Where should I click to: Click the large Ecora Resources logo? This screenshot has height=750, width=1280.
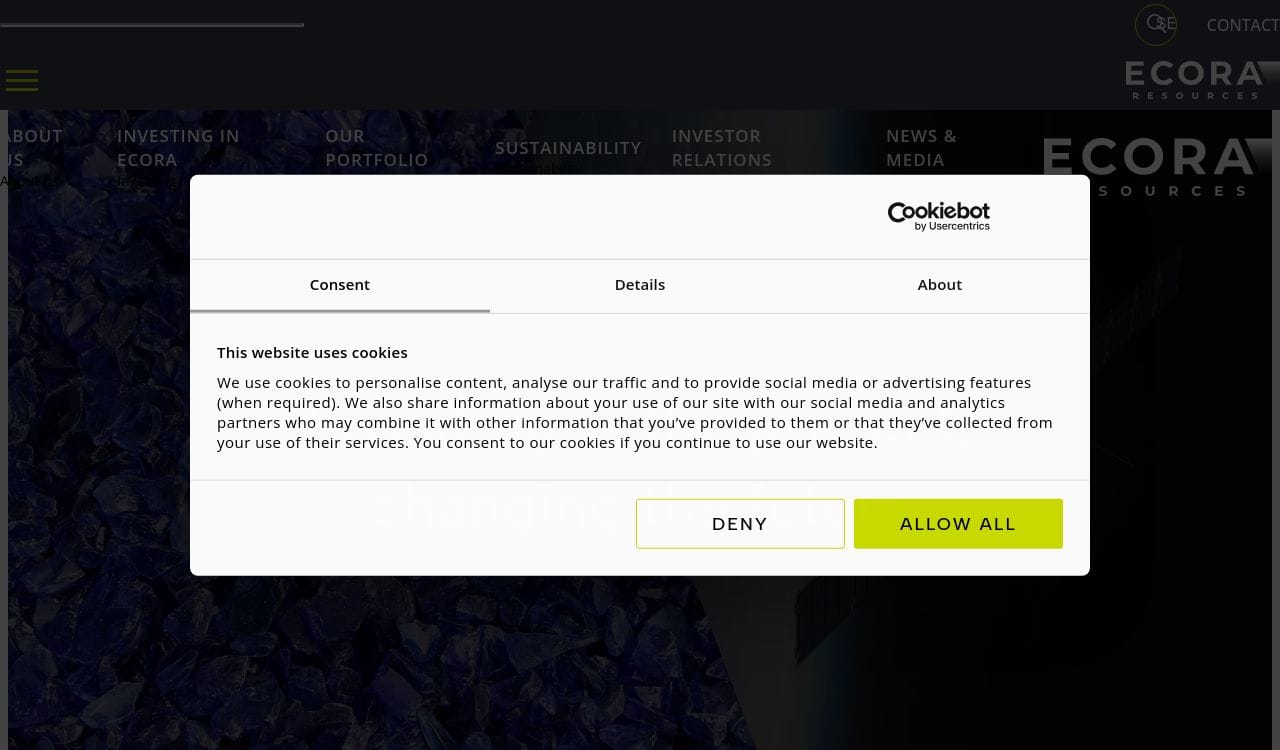(x=1150, y=165)
